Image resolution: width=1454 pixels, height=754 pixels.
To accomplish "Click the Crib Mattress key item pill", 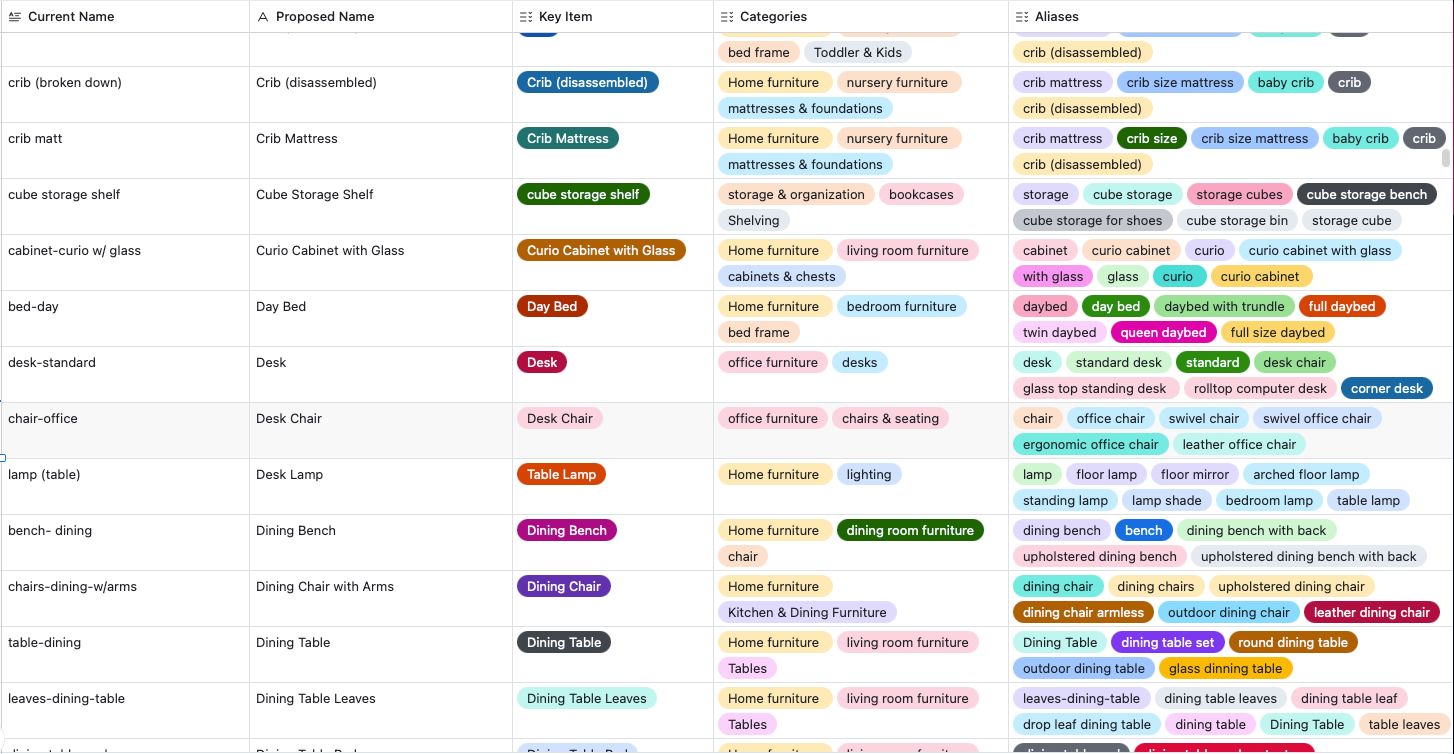I will pos(567,138).
